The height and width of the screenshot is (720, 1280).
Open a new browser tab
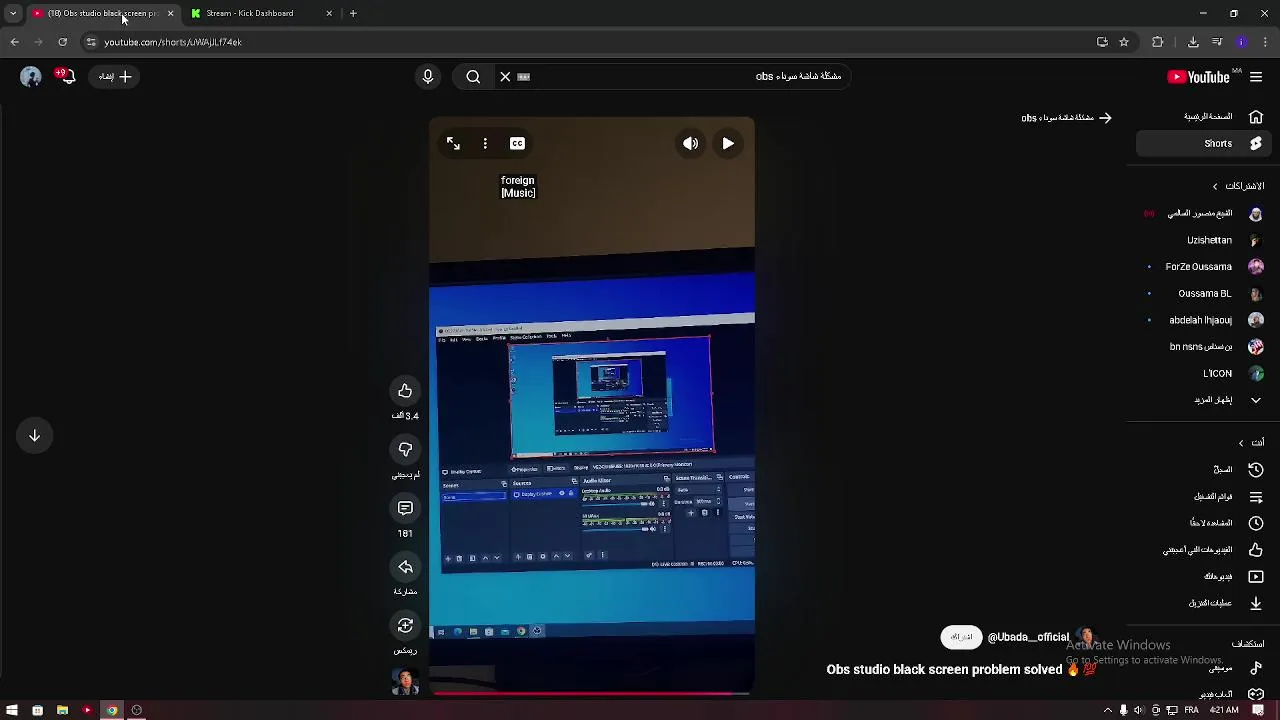point(353,13)
